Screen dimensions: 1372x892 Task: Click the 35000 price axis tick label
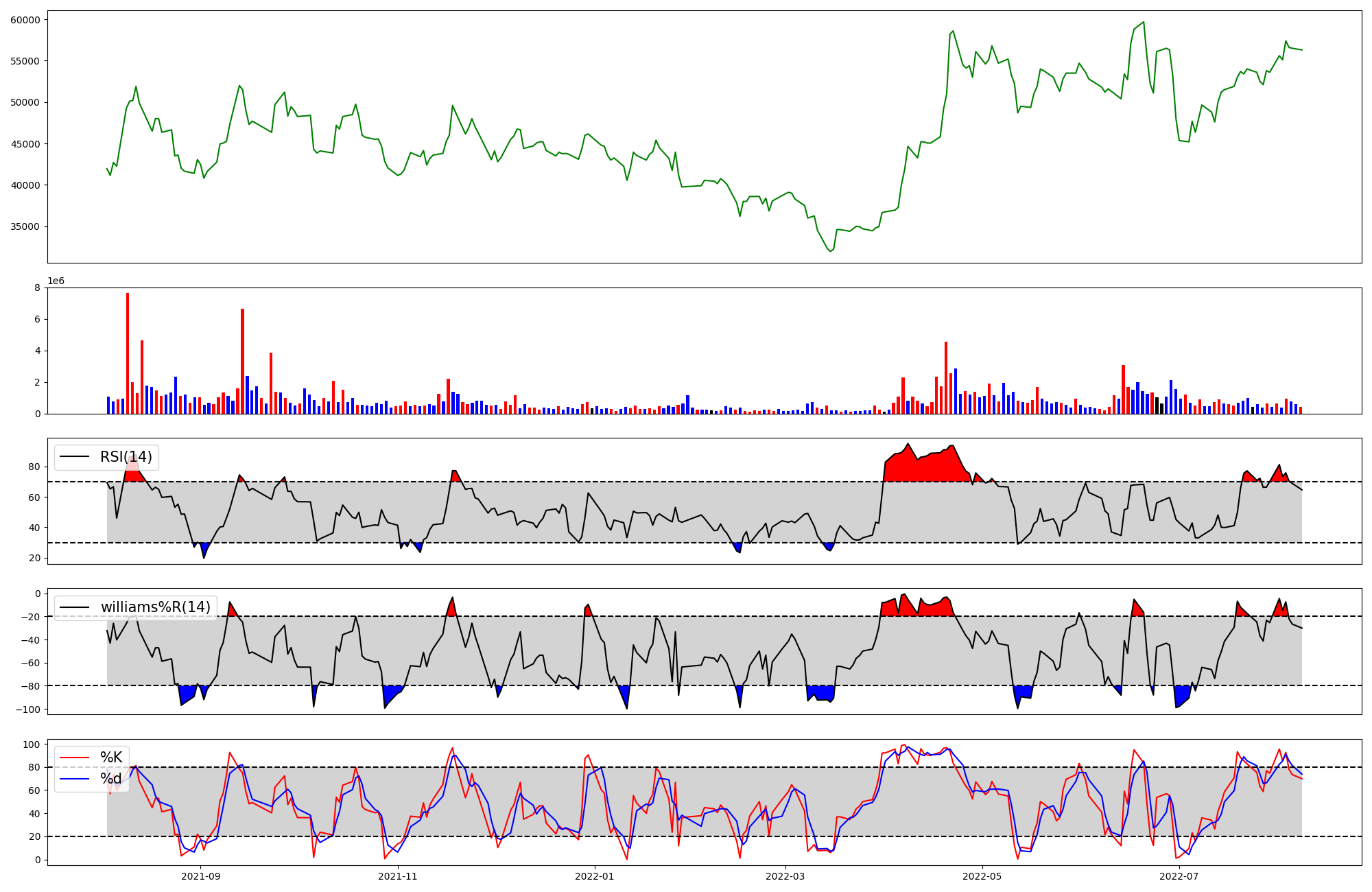pos(25,227)
